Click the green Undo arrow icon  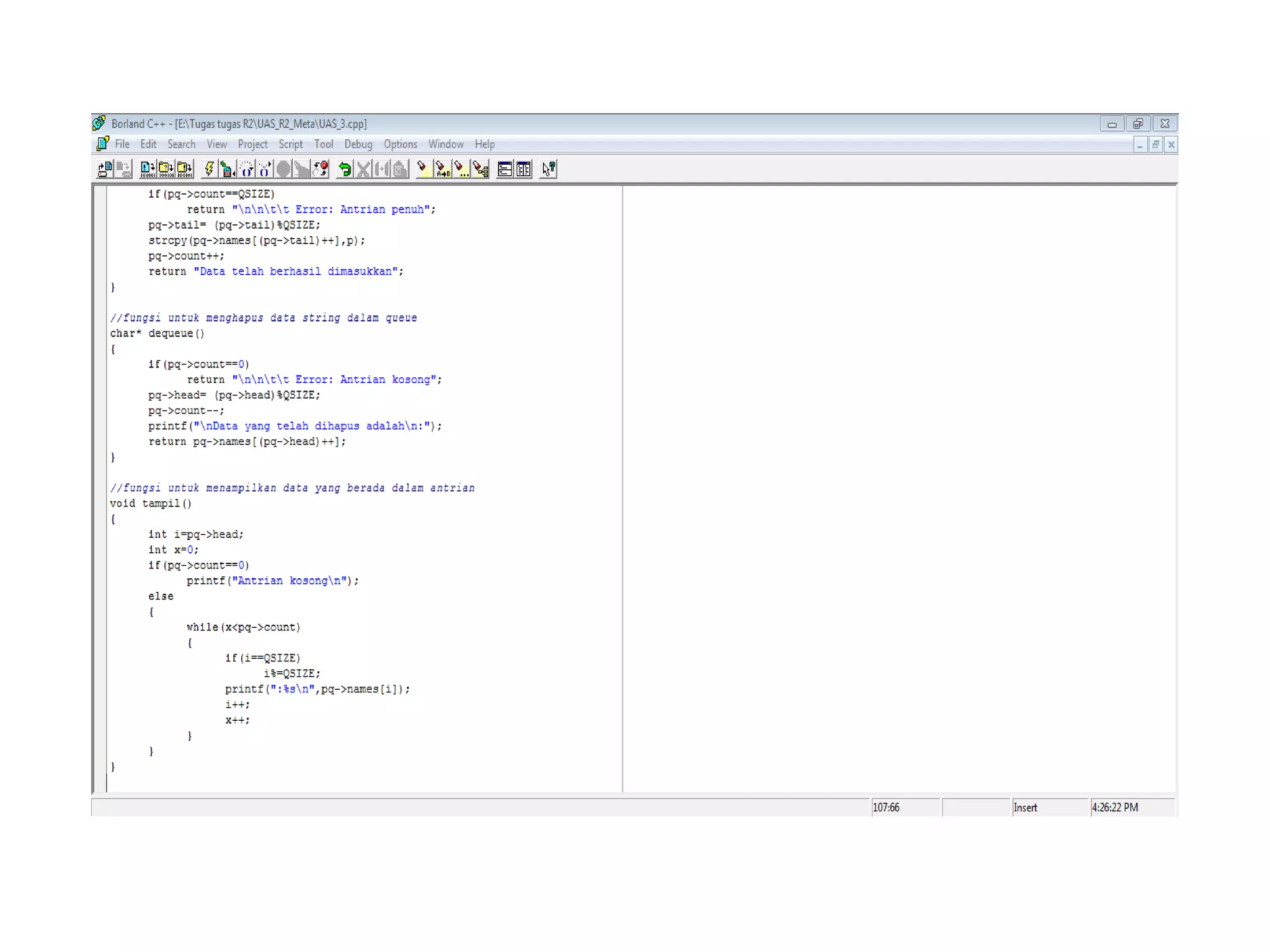(x=345, y=169)
